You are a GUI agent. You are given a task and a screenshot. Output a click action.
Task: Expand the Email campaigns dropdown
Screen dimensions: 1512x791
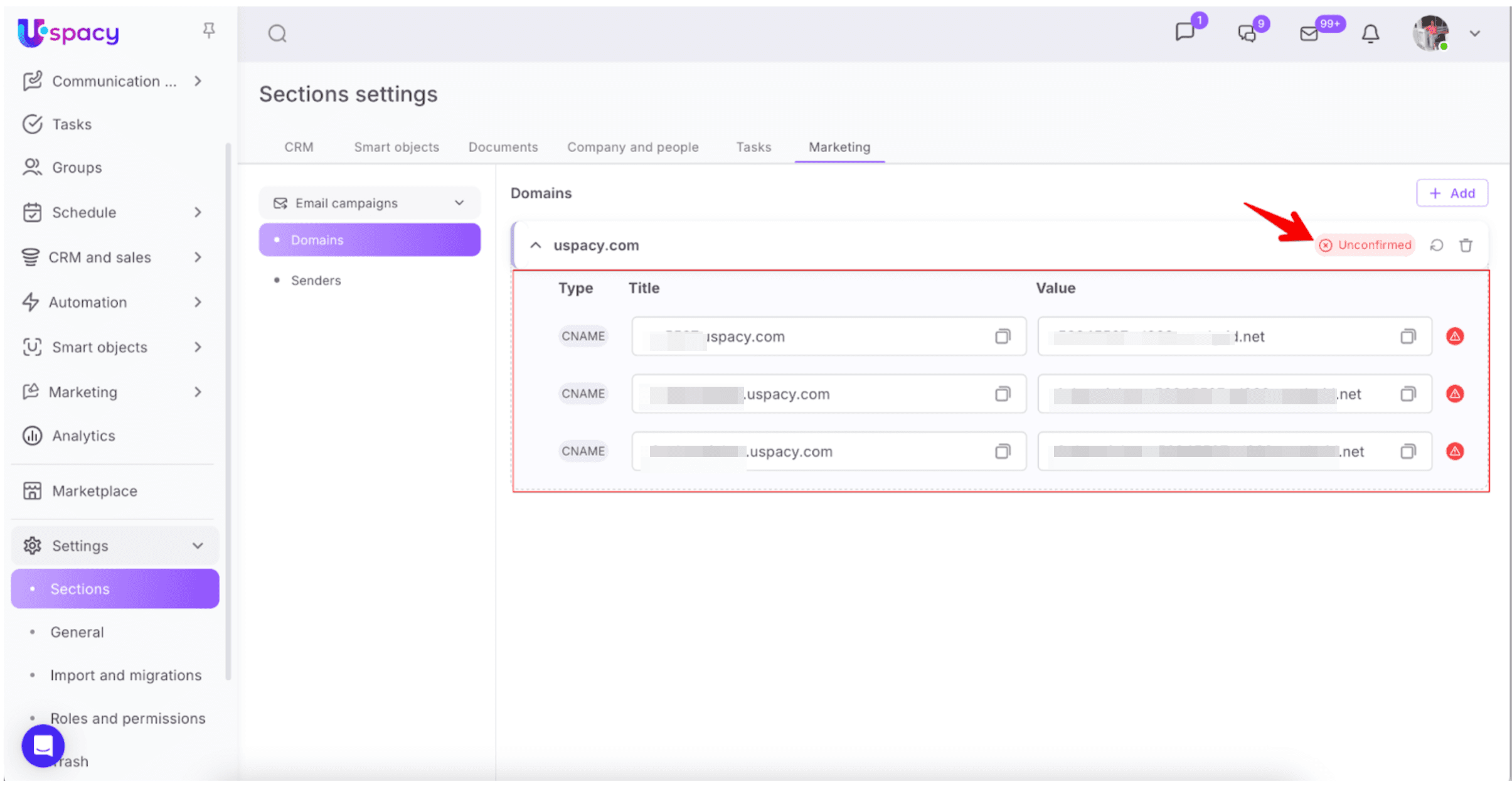459,202
